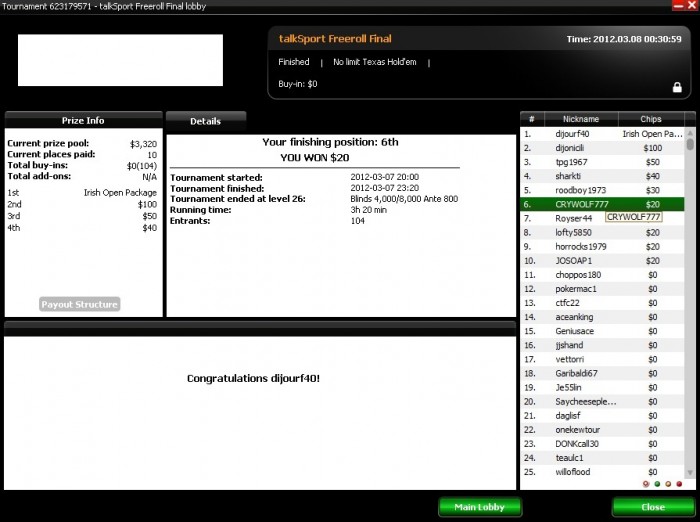Select winner dijourf40 in the player list
Screen dimensions: 700x522
click(602, 134)
